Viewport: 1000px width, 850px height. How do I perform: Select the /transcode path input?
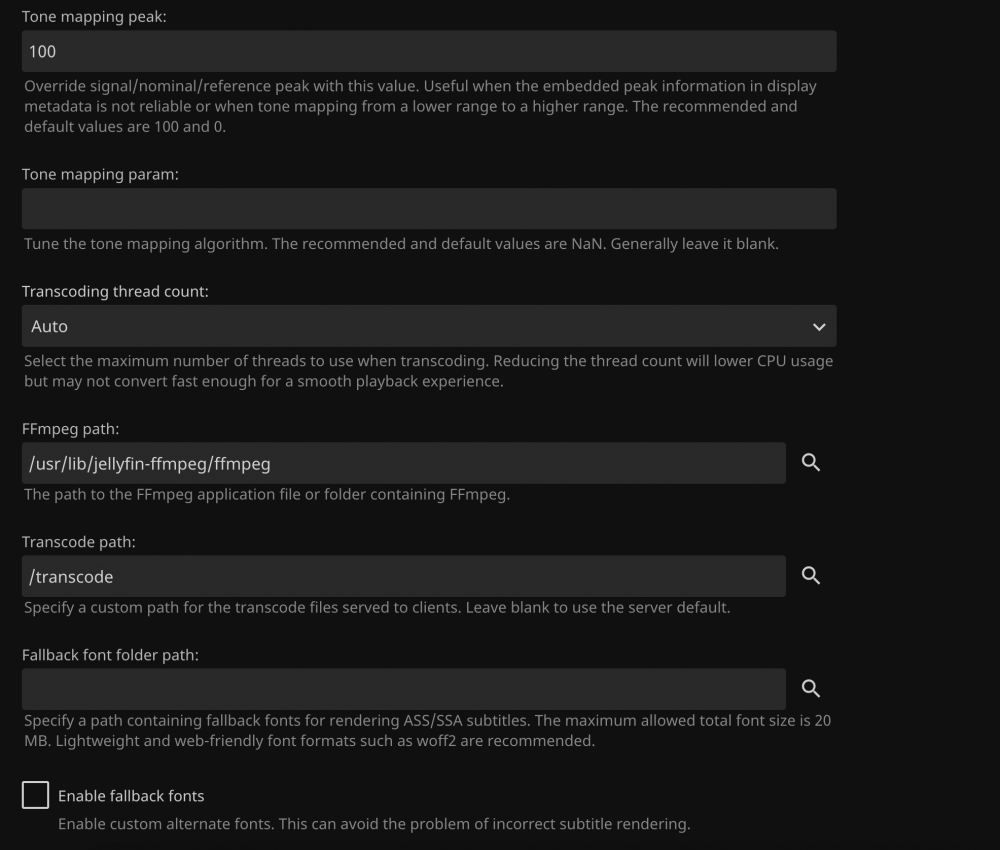point(404,576)
